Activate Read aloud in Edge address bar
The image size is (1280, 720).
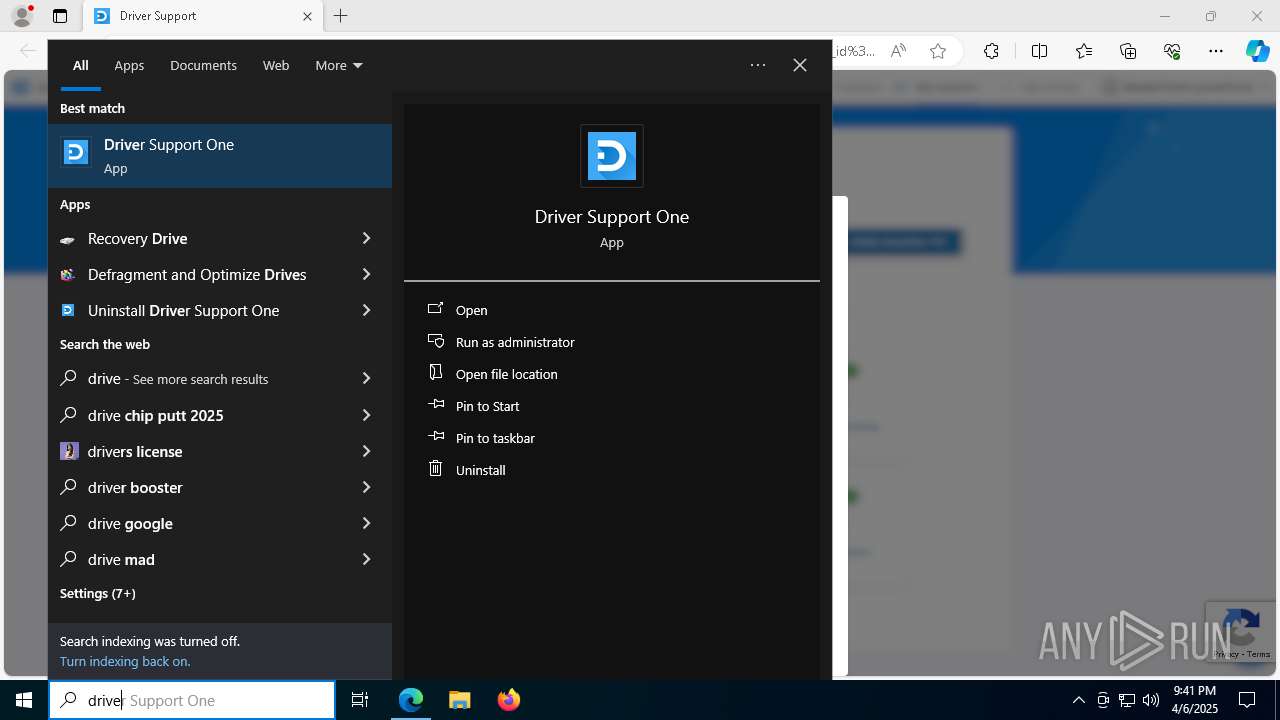(898, 51)
